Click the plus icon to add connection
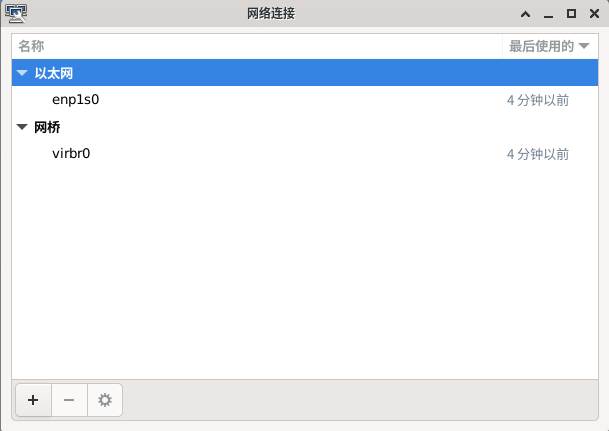609x431 pixels. point(33,400)
